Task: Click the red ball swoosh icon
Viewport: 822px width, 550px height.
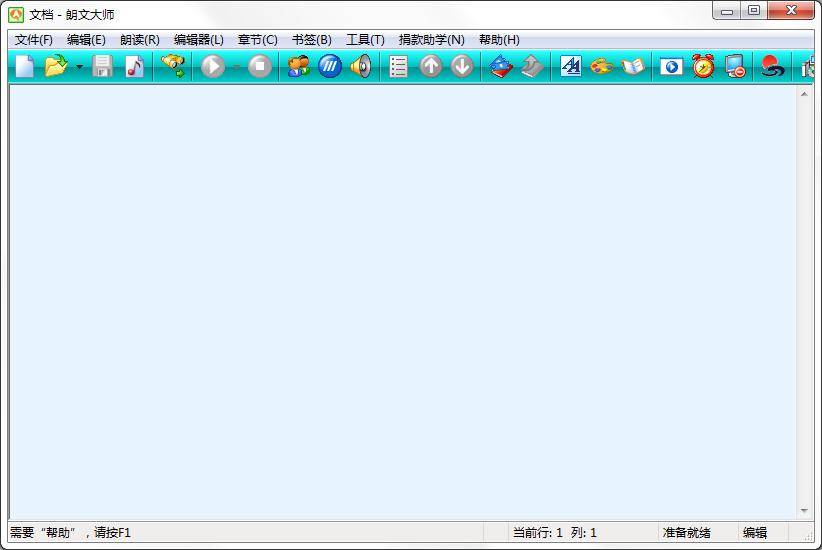Action: [772, 67]
